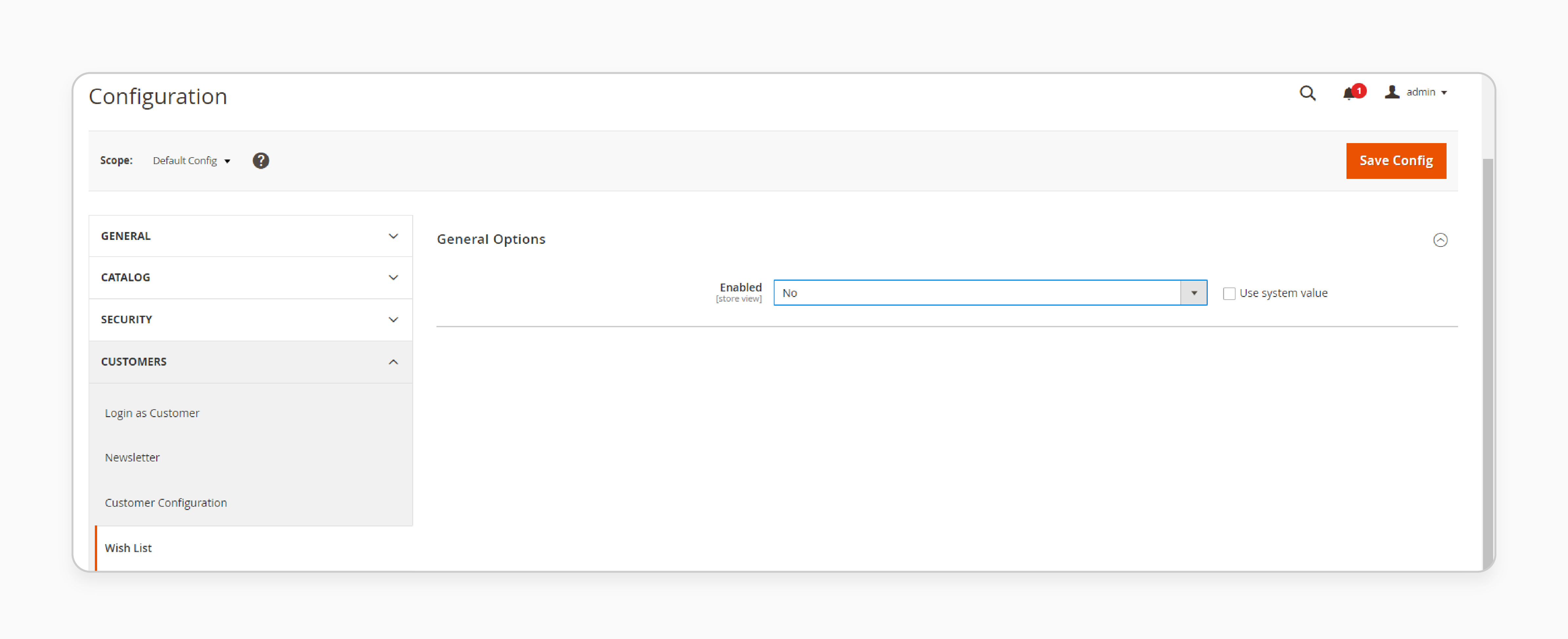Click Save Config button
This screenshot has width=1568, height=639.
point(1395,160)
